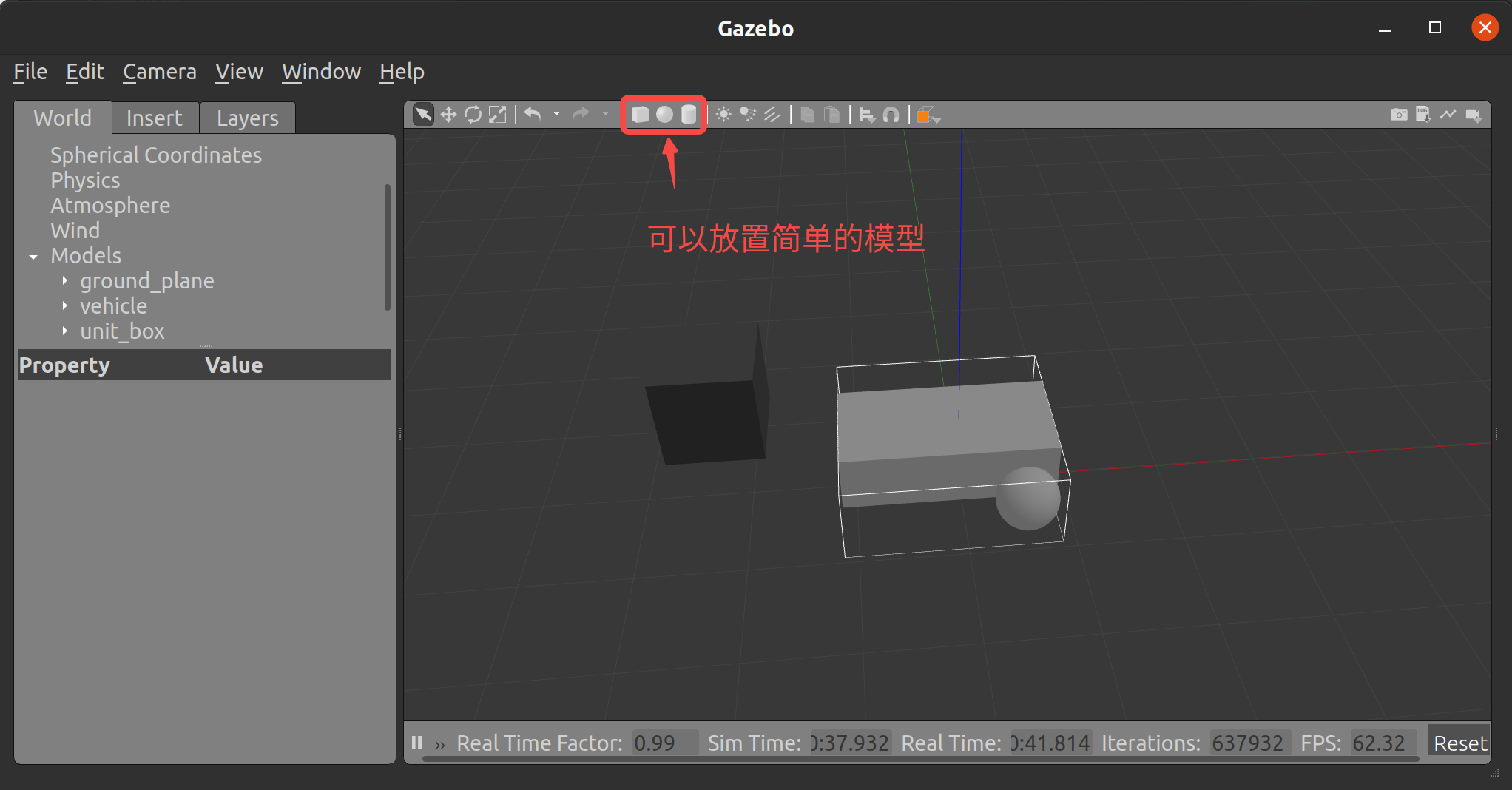Viewport: 1512px width, 790px height.
Task: Select the translate mode tool
Action: [449, 115]
